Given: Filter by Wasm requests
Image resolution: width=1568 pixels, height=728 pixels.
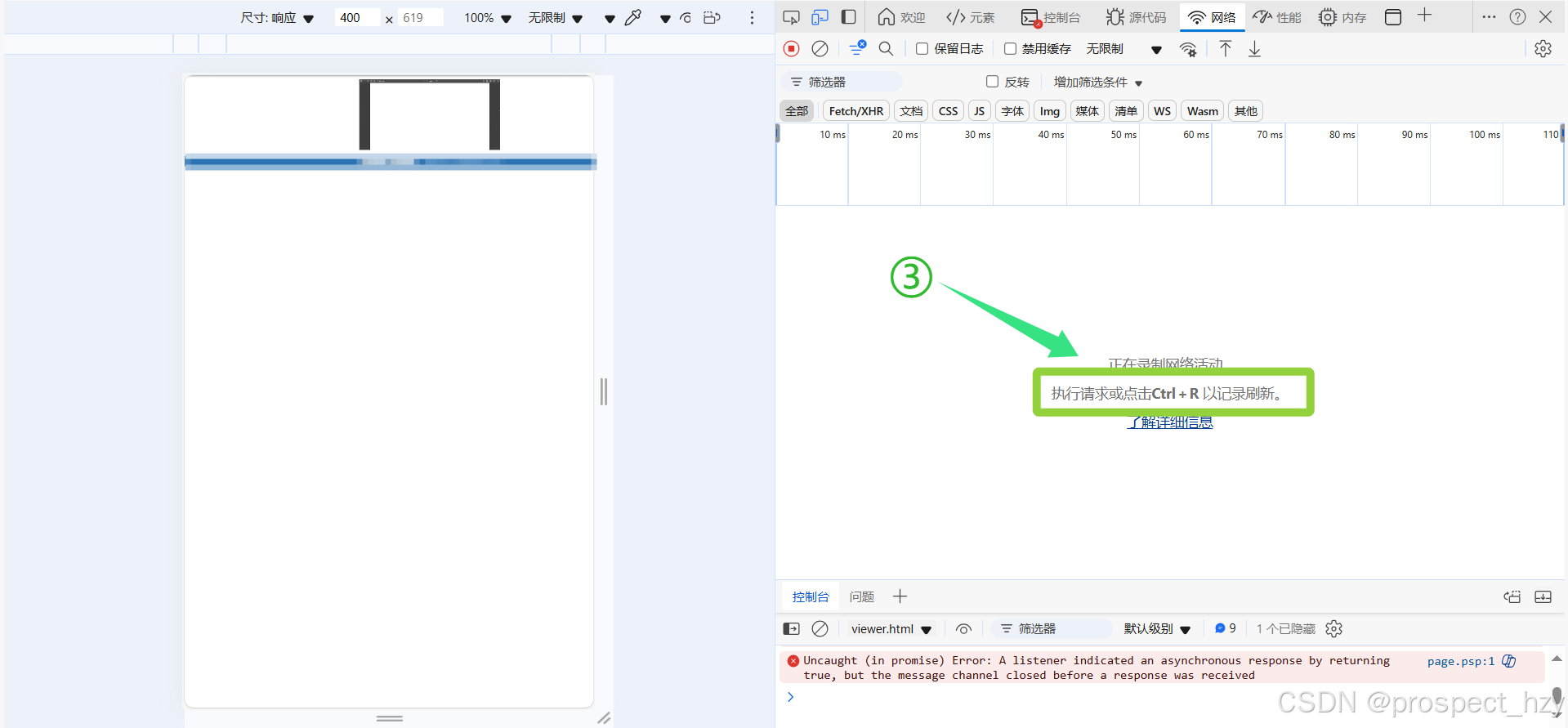Looking at the screenshot, I should pyautogui.click(x=1202, y=111).
